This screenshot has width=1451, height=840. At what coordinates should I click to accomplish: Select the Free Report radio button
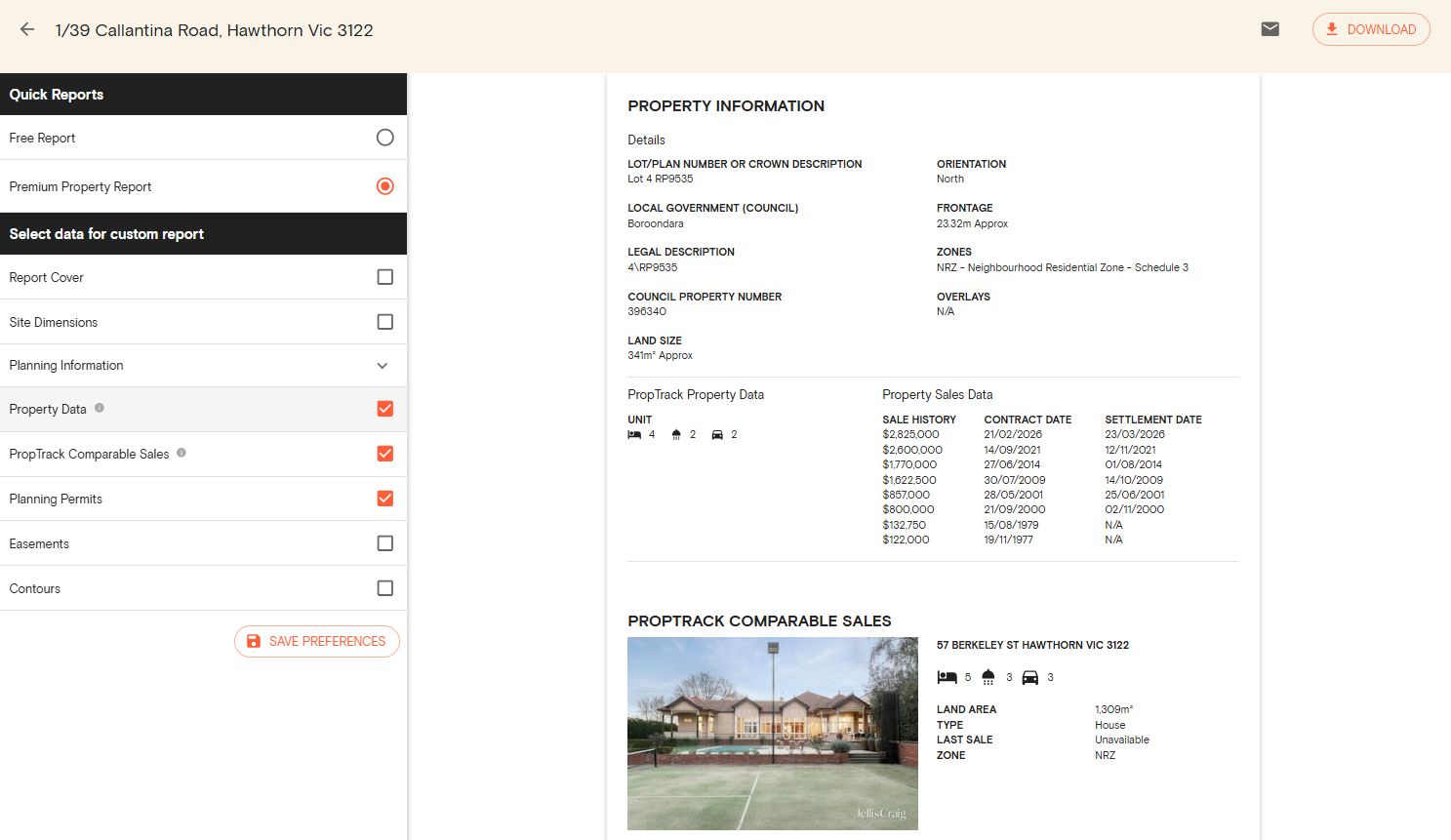click(x=385, y=138)
